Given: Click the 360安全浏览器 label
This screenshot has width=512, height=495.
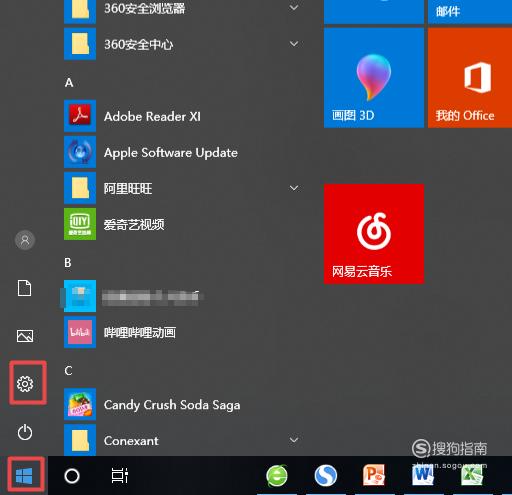Looking at the screenshot, I should pos(145,8).
